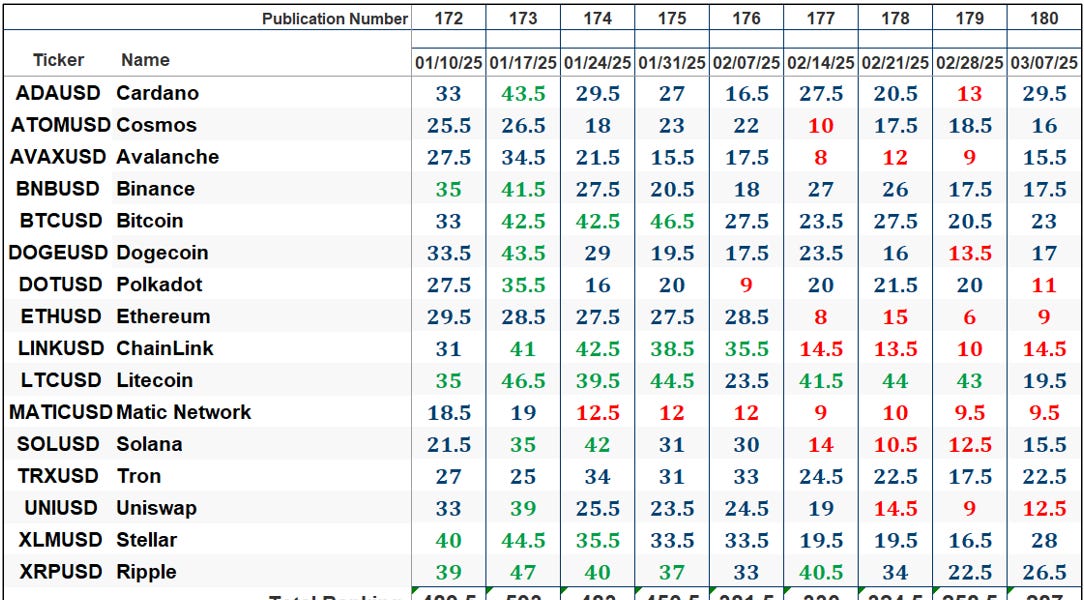The image size is (1084, 600).
Task: Click the 'Solana' name cell
Action: coord(149,444)
